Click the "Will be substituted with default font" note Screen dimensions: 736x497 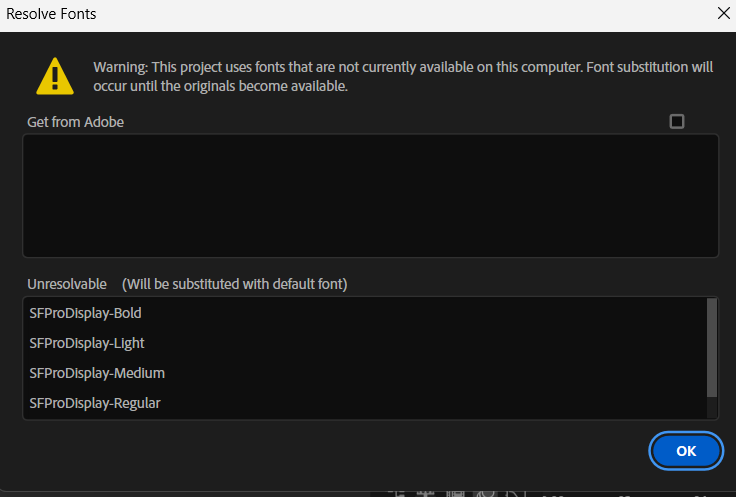click(x=234, y=284)
